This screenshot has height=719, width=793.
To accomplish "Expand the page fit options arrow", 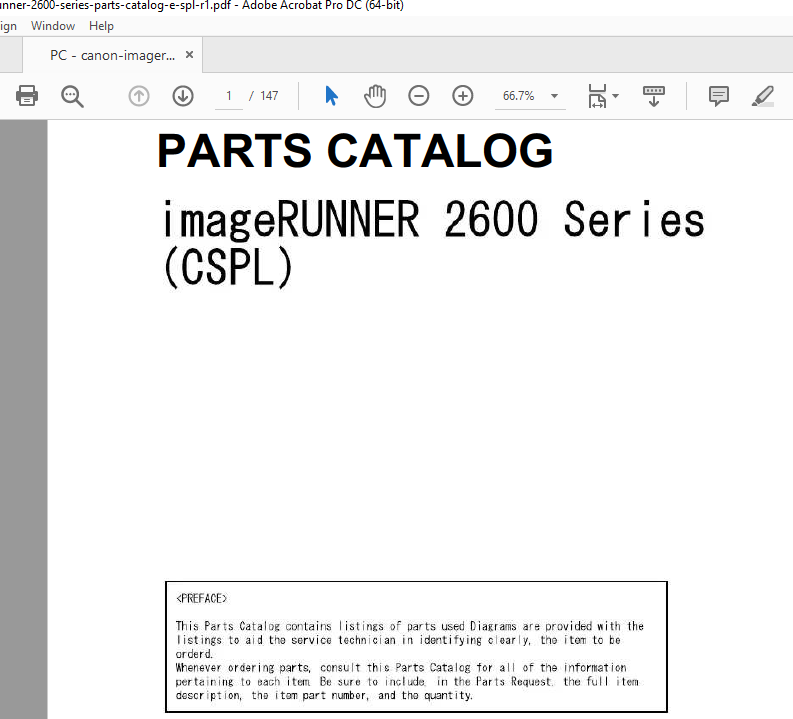I will point(615,96).
